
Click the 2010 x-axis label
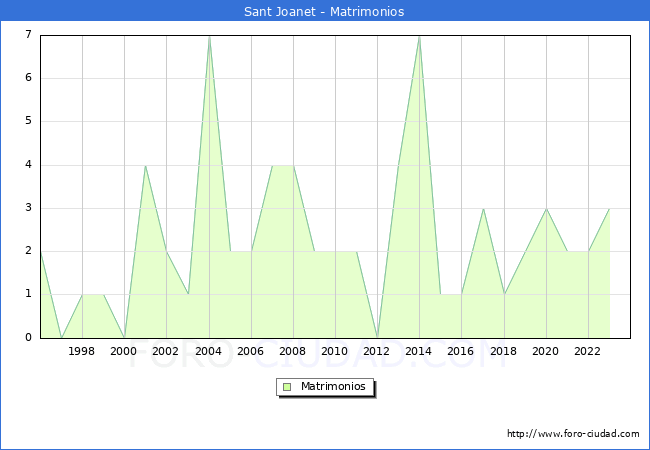335,351
